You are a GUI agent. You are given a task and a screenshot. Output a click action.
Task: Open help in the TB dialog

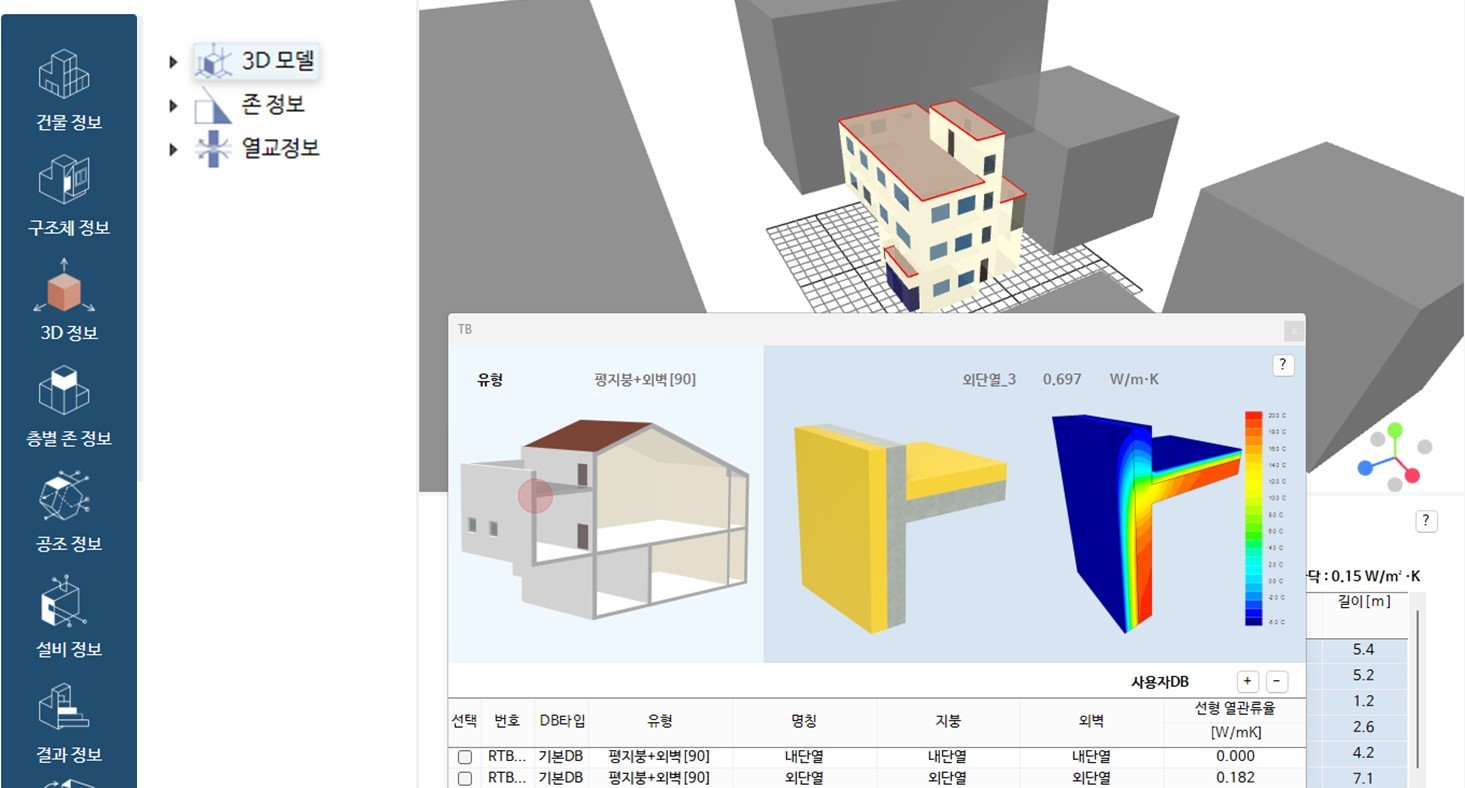click(1284, 365)
